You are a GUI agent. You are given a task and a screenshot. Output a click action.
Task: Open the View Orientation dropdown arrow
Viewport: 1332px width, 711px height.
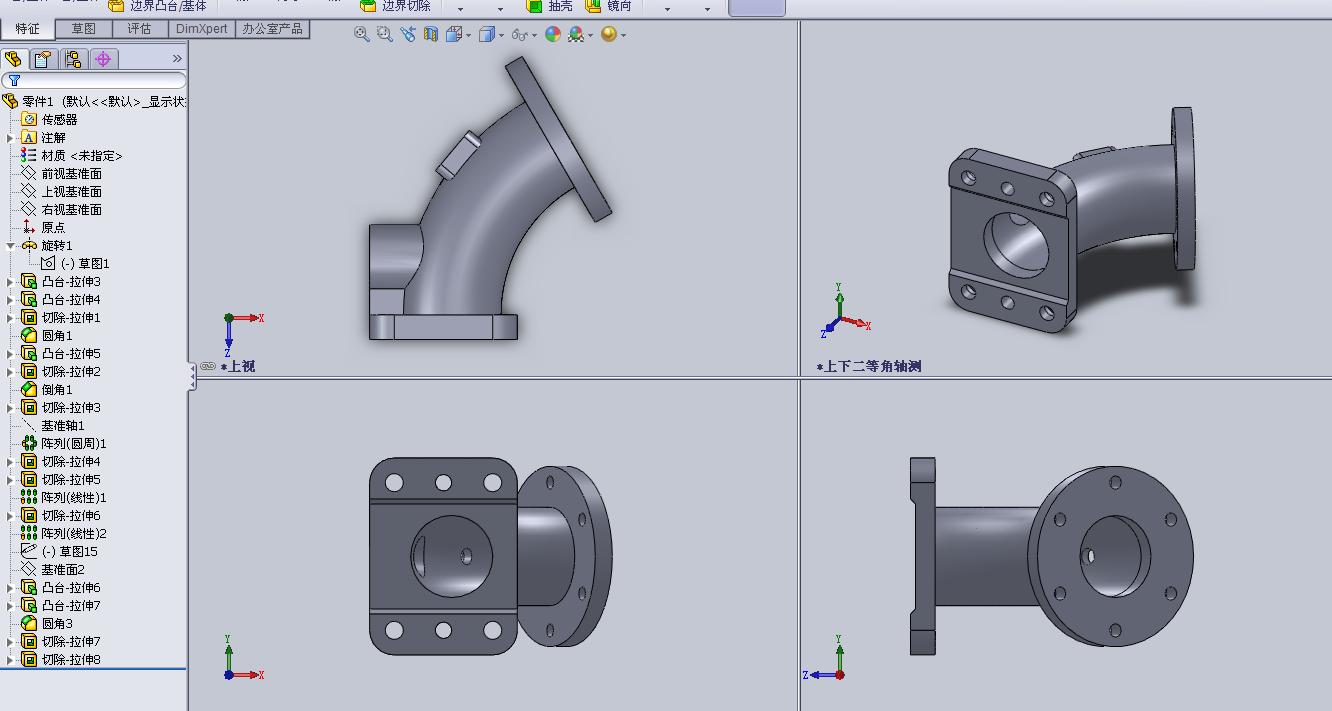click(x=468, y=35)
